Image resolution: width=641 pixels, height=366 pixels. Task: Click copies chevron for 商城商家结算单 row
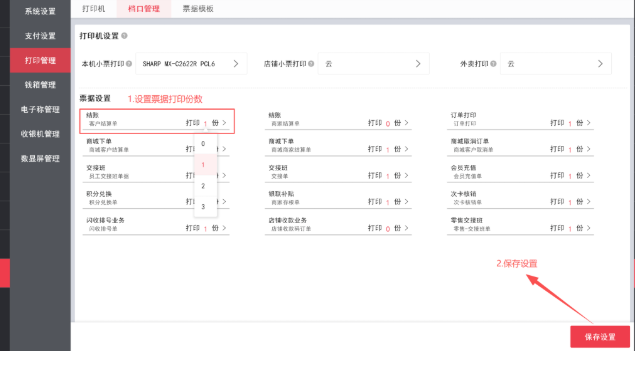click(x=406, y=149)
